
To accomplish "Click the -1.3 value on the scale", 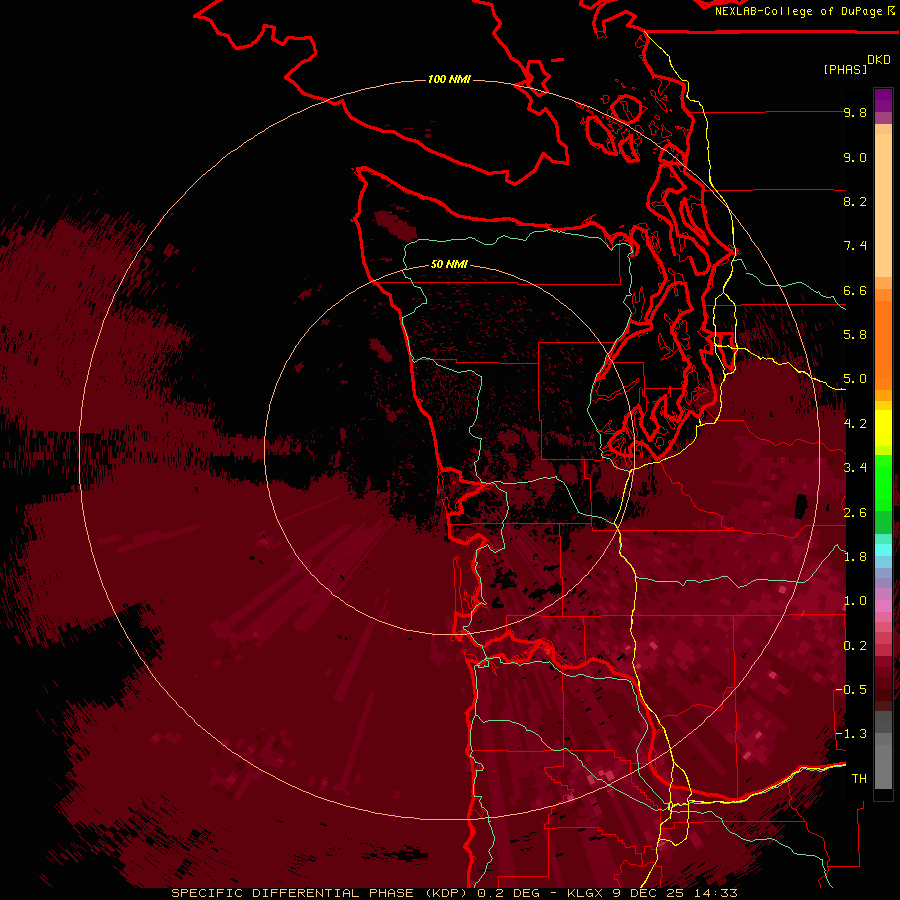I will 851,734.
